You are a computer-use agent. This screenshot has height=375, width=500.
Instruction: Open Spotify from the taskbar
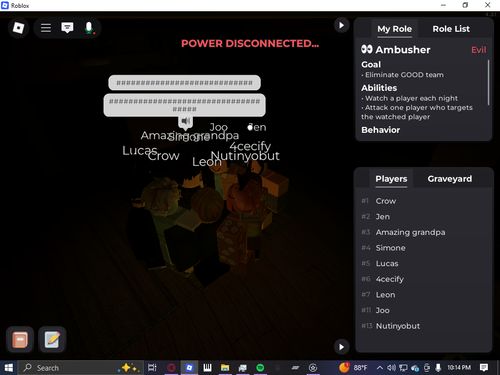260,368
